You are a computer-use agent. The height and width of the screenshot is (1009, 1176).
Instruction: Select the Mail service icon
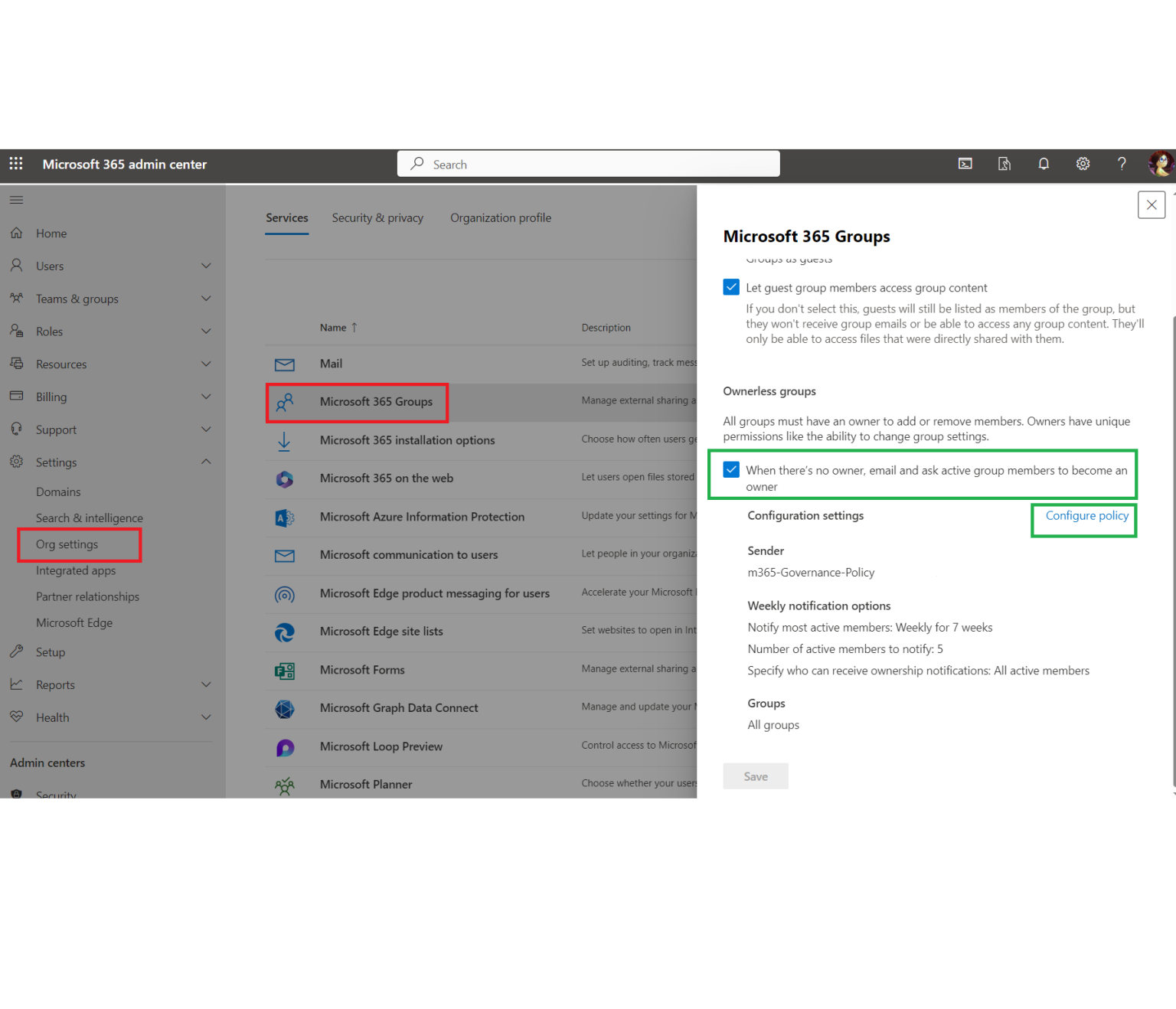coord(285,364)
